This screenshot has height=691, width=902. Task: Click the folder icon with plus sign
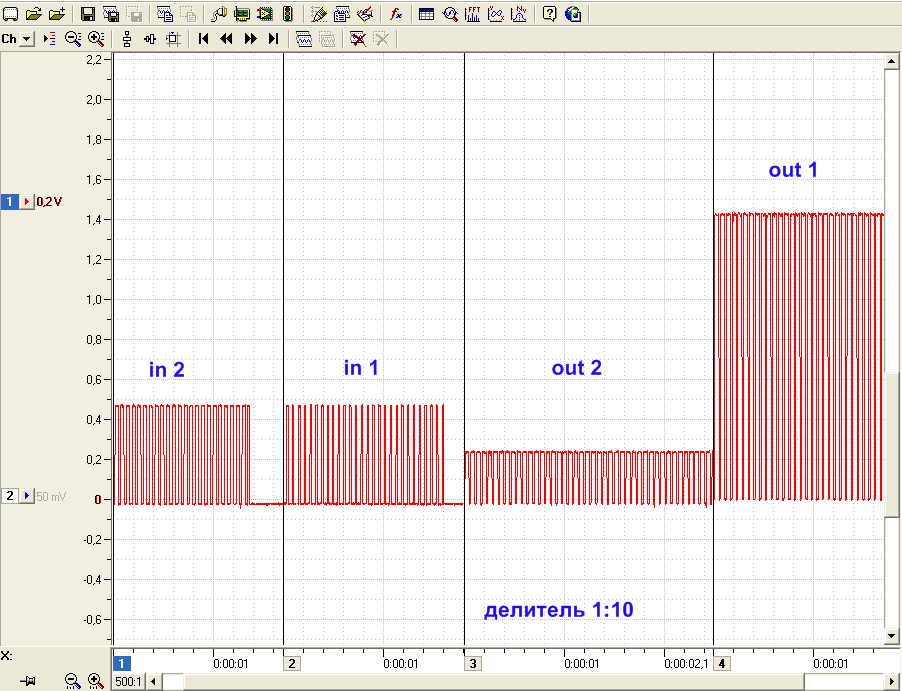click(57, 14)
